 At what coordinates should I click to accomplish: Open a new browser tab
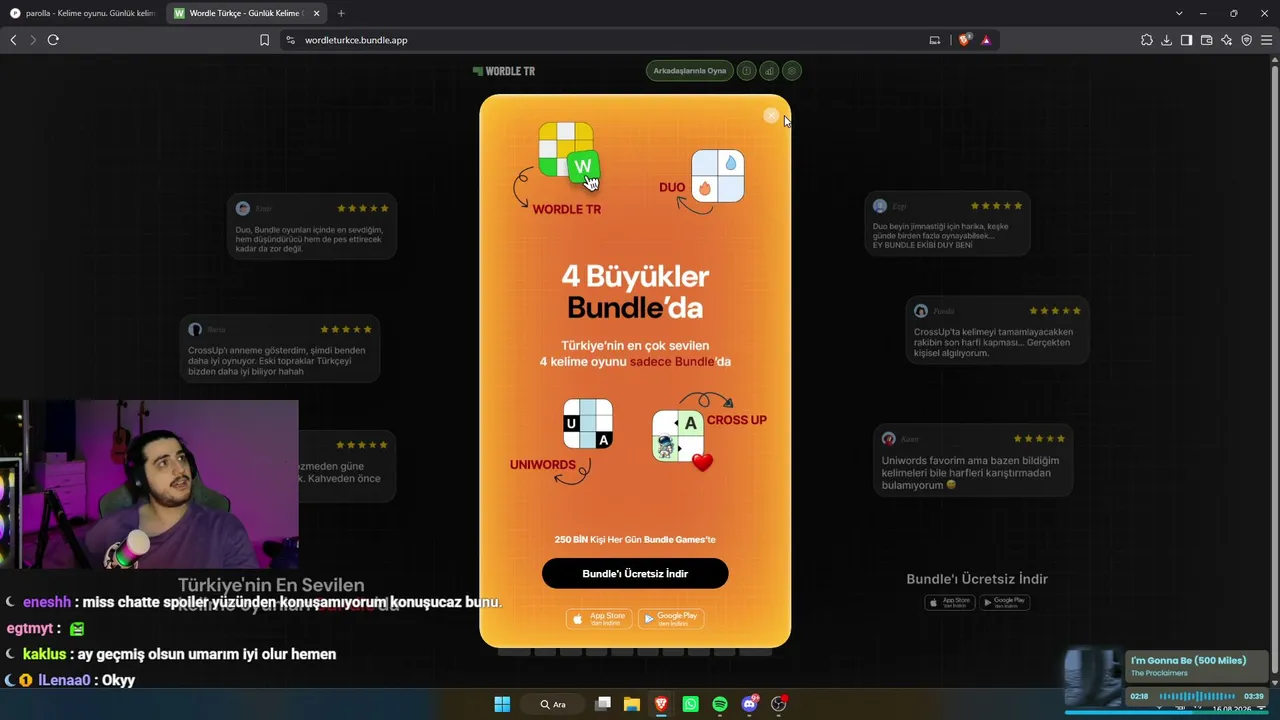tap(341, 13)
